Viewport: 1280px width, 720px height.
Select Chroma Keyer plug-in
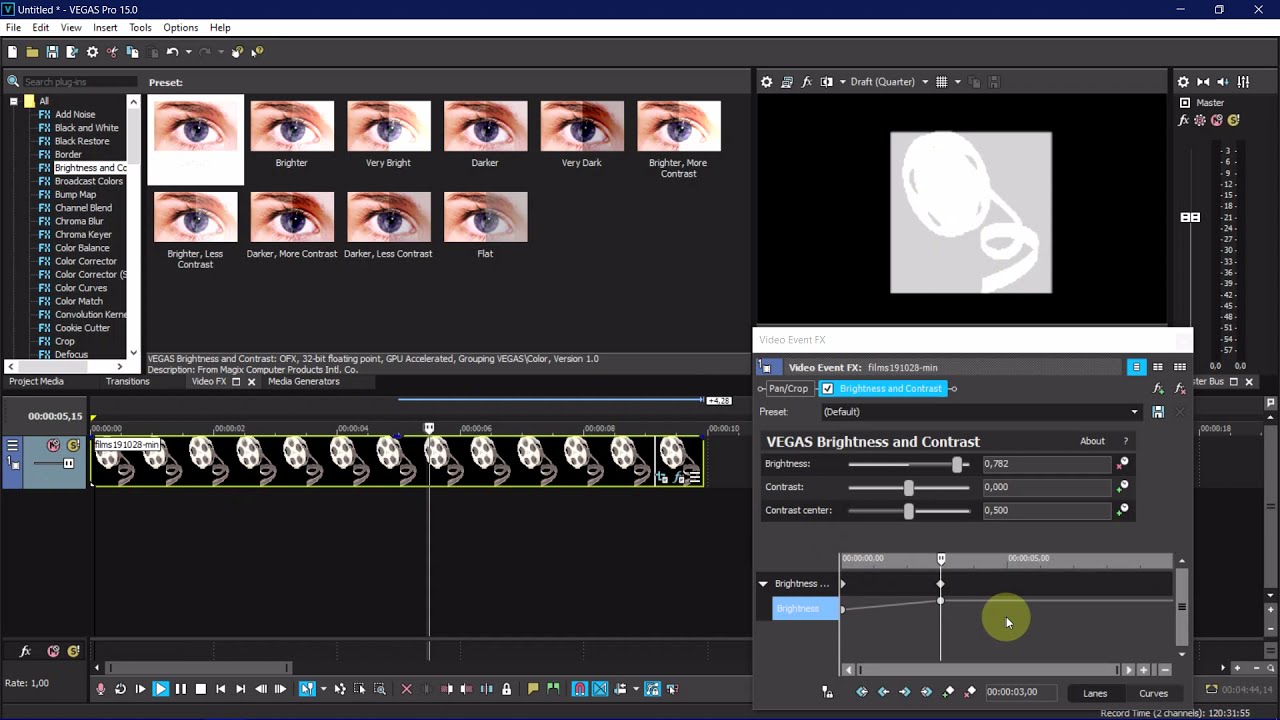[x=83, y=234]
